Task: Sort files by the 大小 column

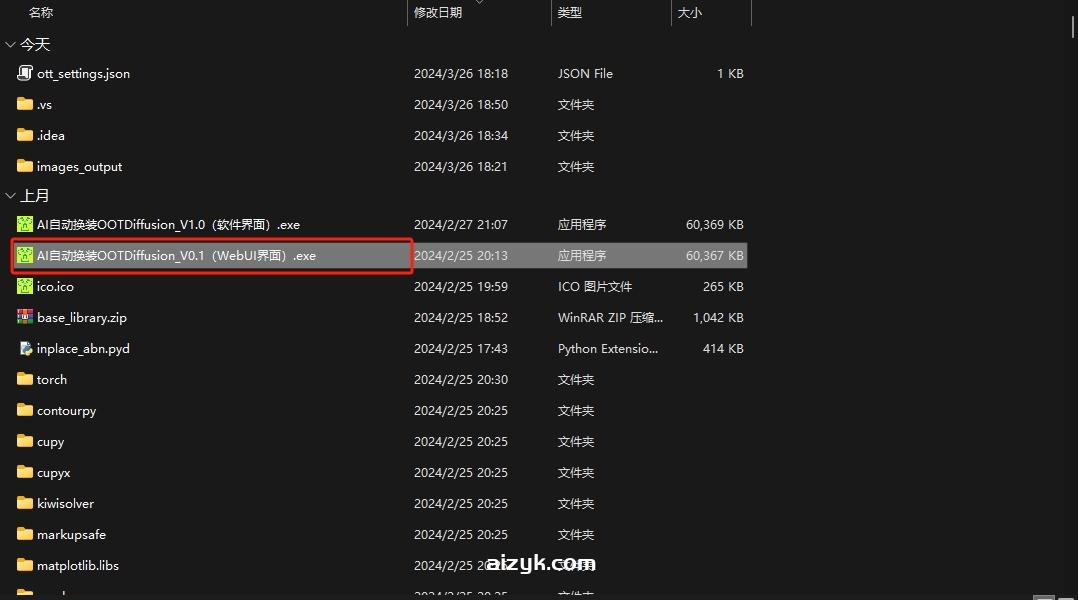Action: (691, 13)
